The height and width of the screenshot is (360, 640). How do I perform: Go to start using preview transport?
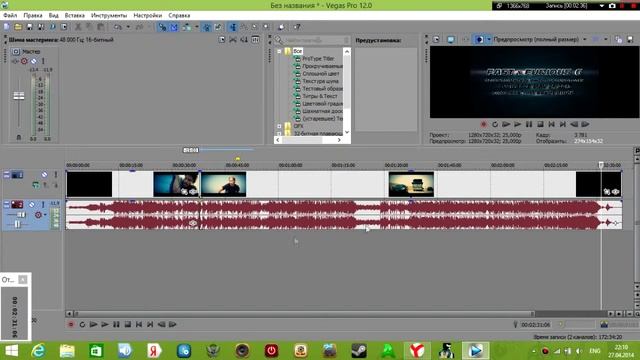551,124
